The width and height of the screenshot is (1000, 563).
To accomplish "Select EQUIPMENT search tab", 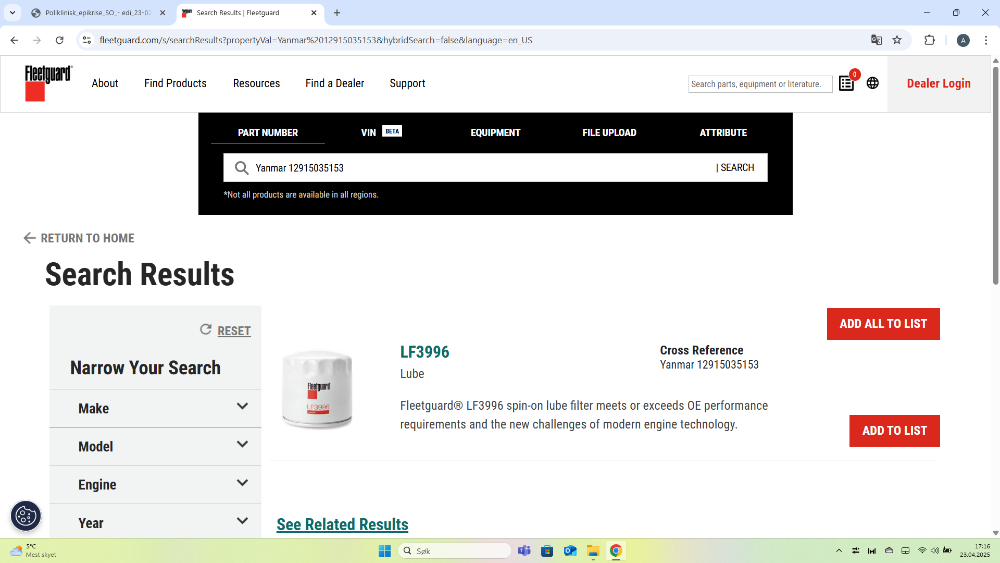I will (496, 133).
